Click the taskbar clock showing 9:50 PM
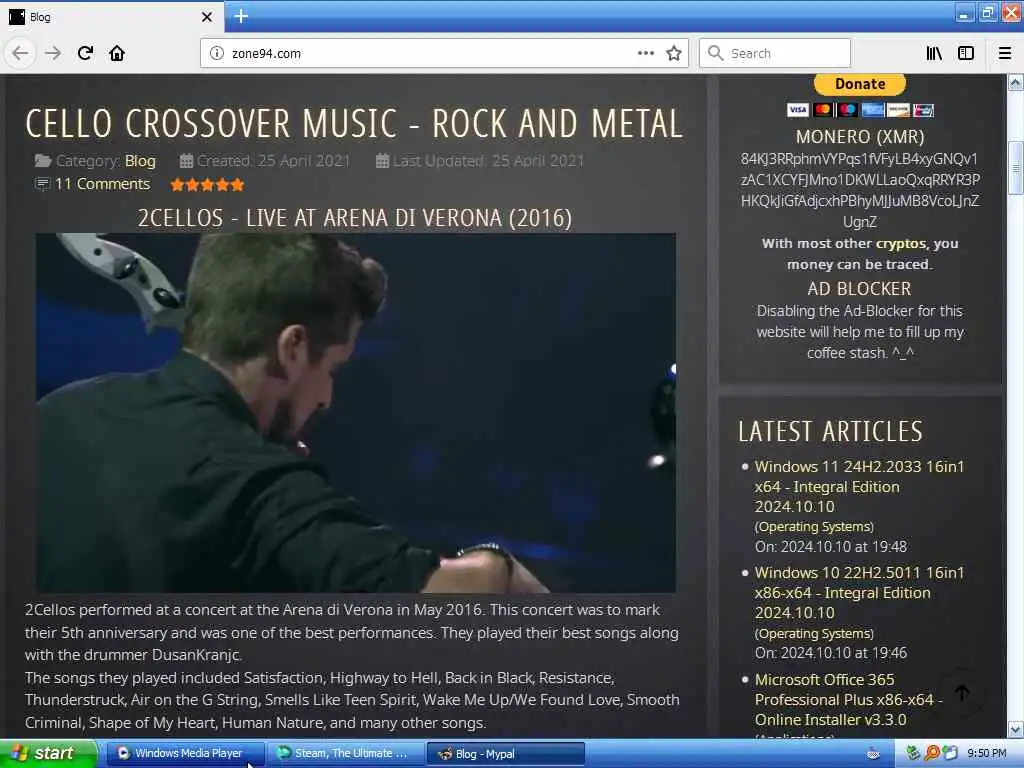 (986, 754)
